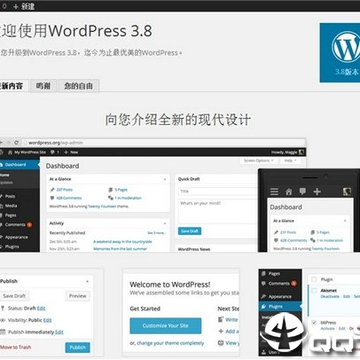
Task: Click the icon beside desktop 1 in moderation
Action: coord(110,198)
